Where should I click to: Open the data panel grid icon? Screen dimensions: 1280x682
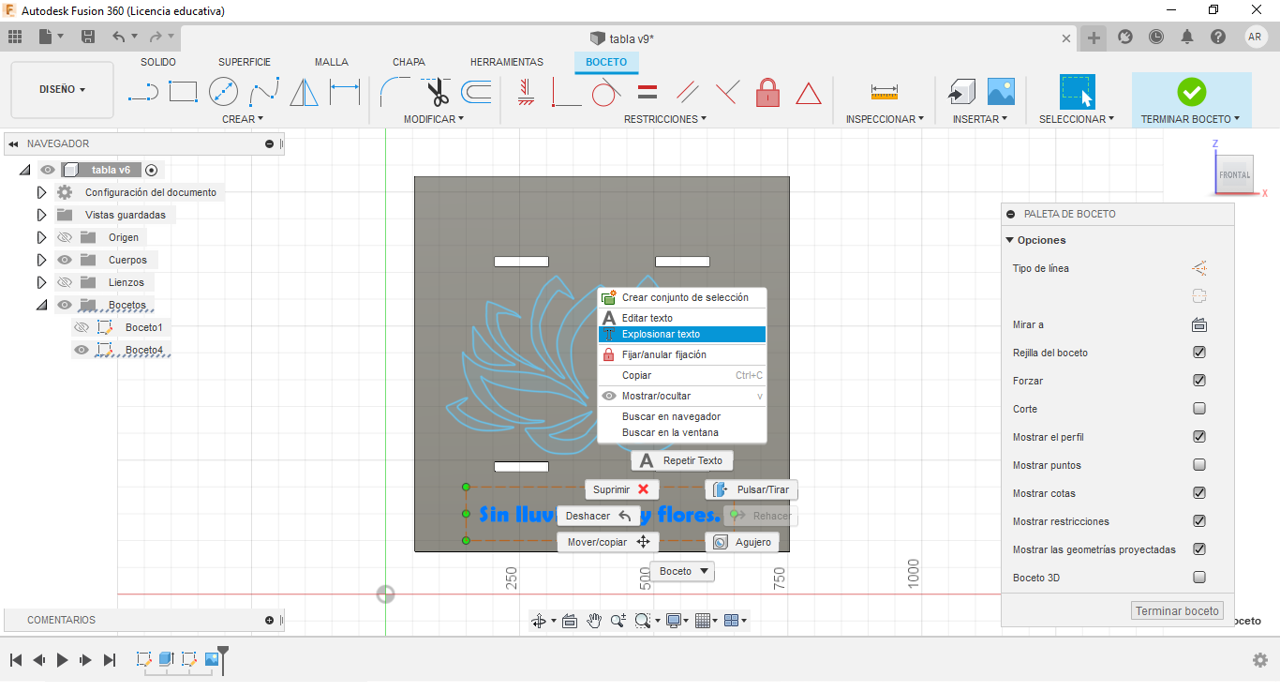(15, 37)
